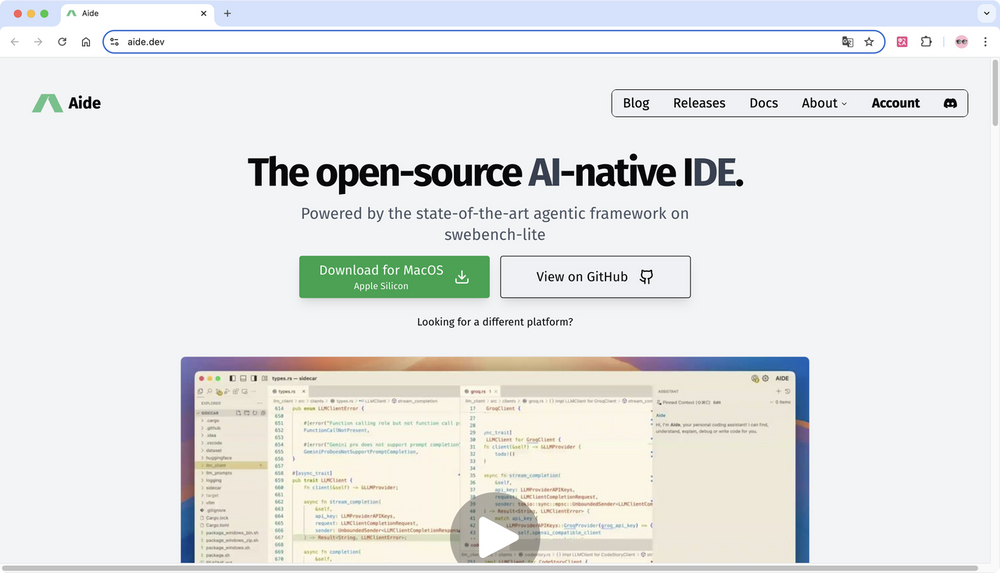Viewport: 1000px width, 573px height.
Task: Reload the page with refresh icon
Action: tap(62, 42)
